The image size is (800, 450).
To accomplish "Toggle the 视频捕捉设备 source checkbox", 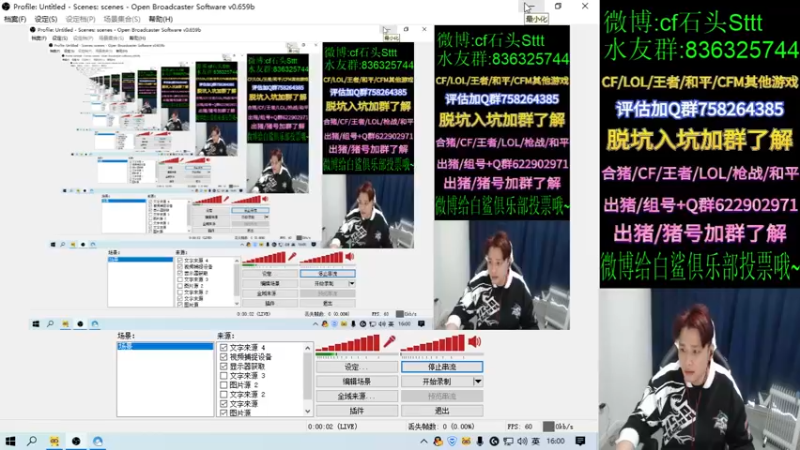I will (x=223, y=357).
